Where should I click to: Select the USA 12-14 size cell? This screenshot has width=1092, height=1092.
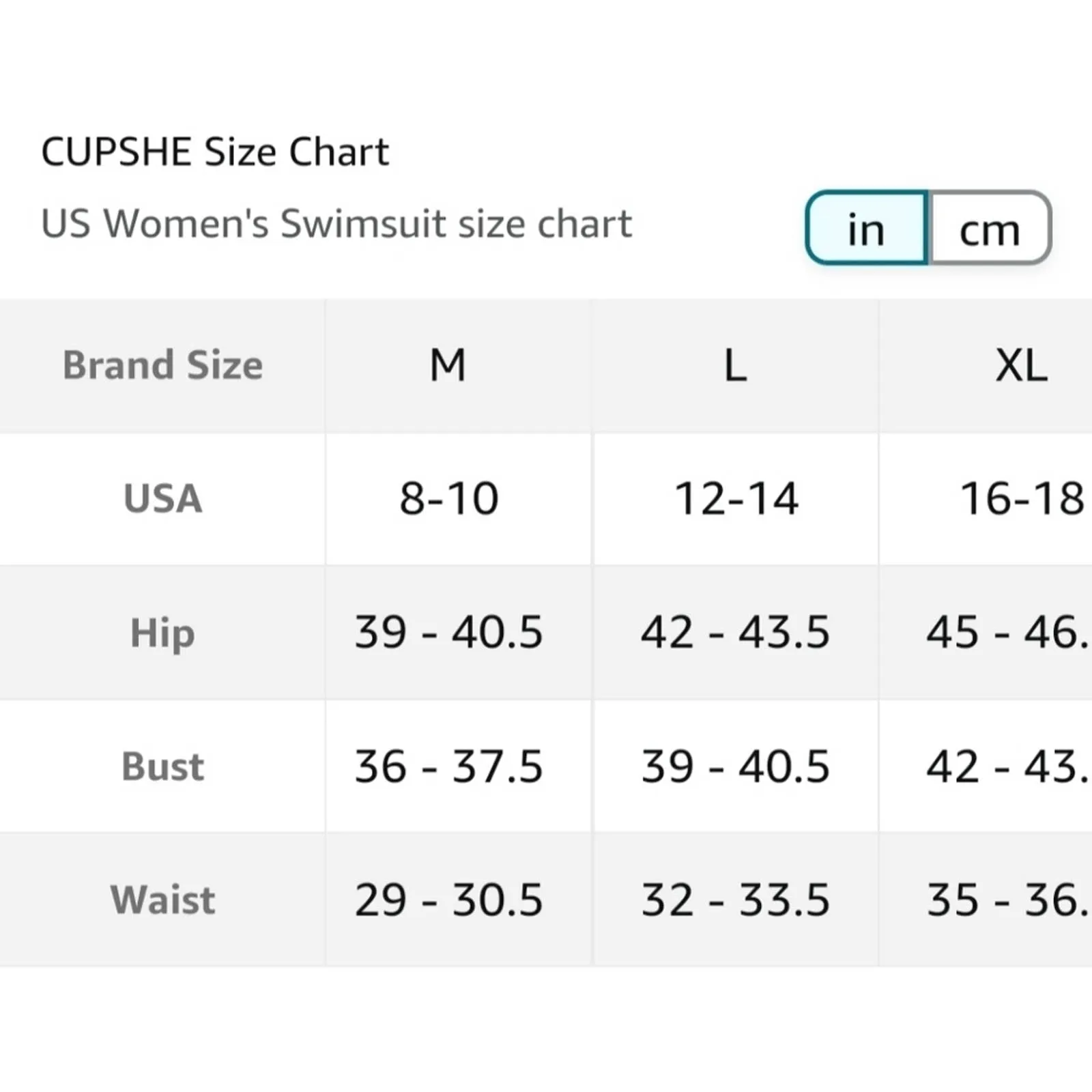736,498
